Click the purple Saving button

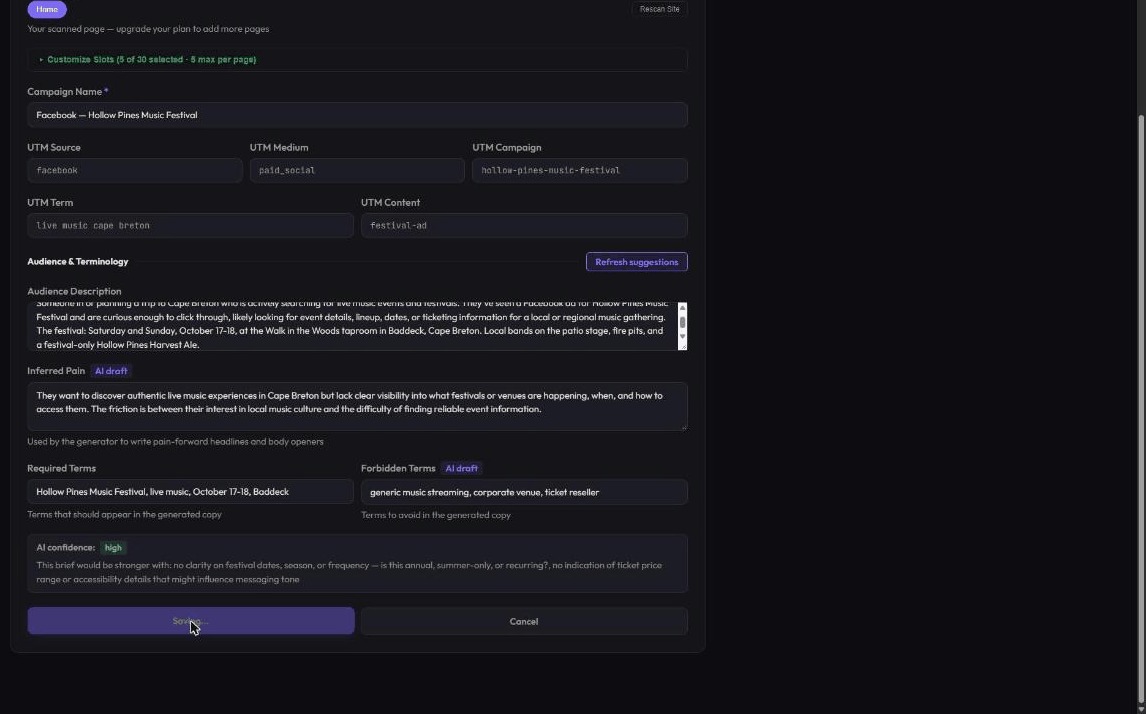tap(191, 621)
